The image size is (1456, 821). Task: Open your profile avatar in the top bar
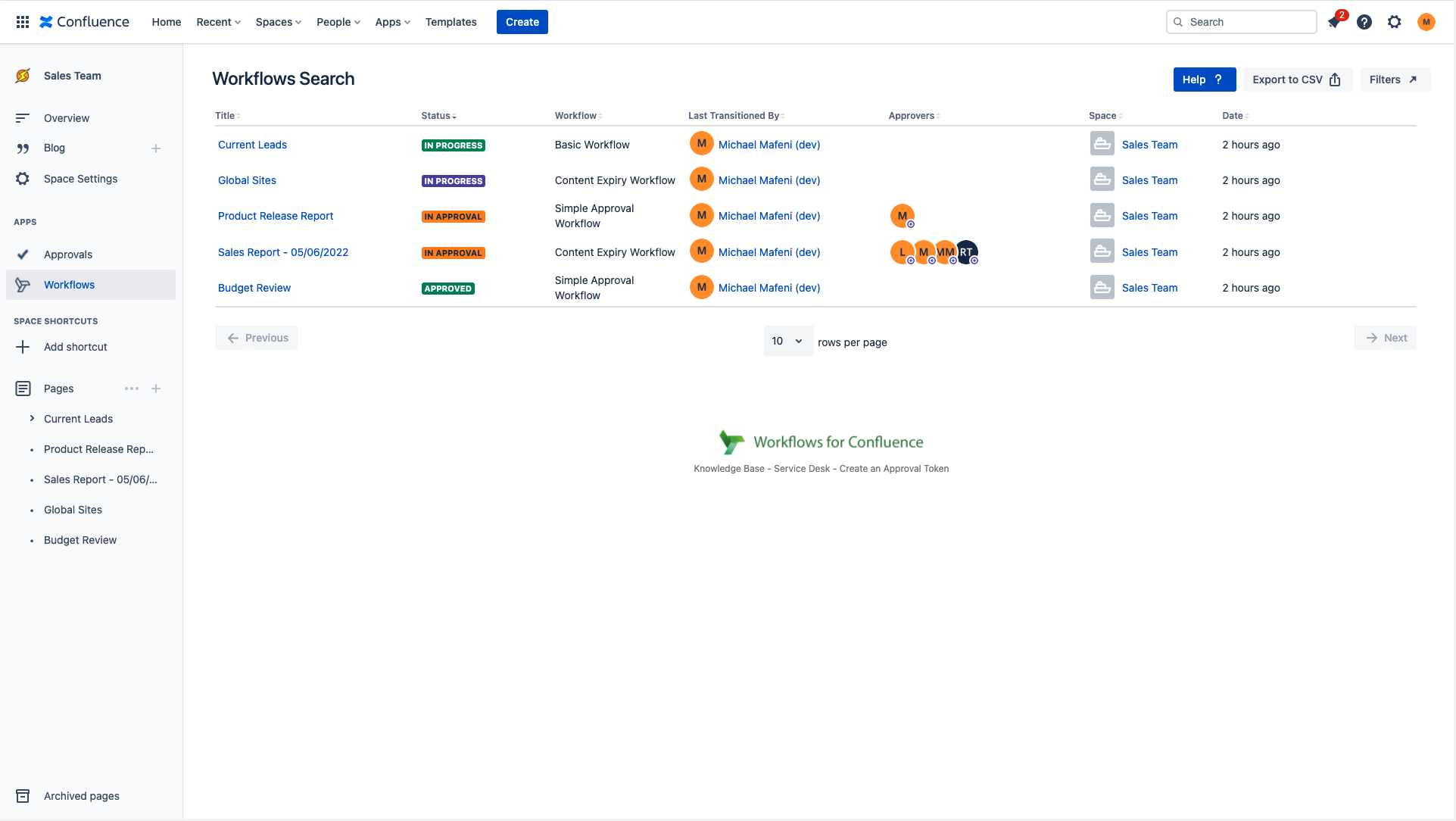tap(1426, 22)
